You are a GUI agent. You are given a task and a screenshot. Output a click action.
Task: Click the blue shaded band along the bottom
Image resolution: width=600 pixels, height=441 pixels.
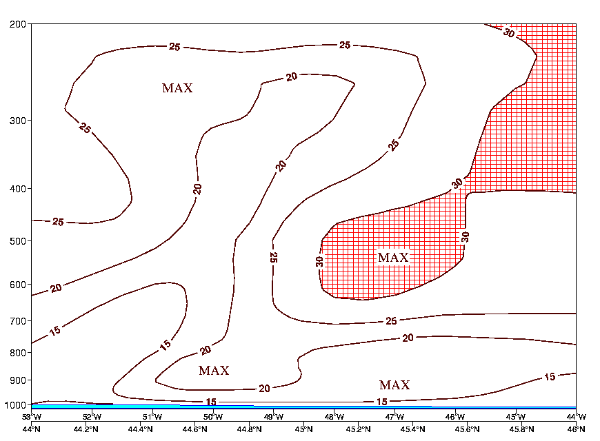pos(300,406)
